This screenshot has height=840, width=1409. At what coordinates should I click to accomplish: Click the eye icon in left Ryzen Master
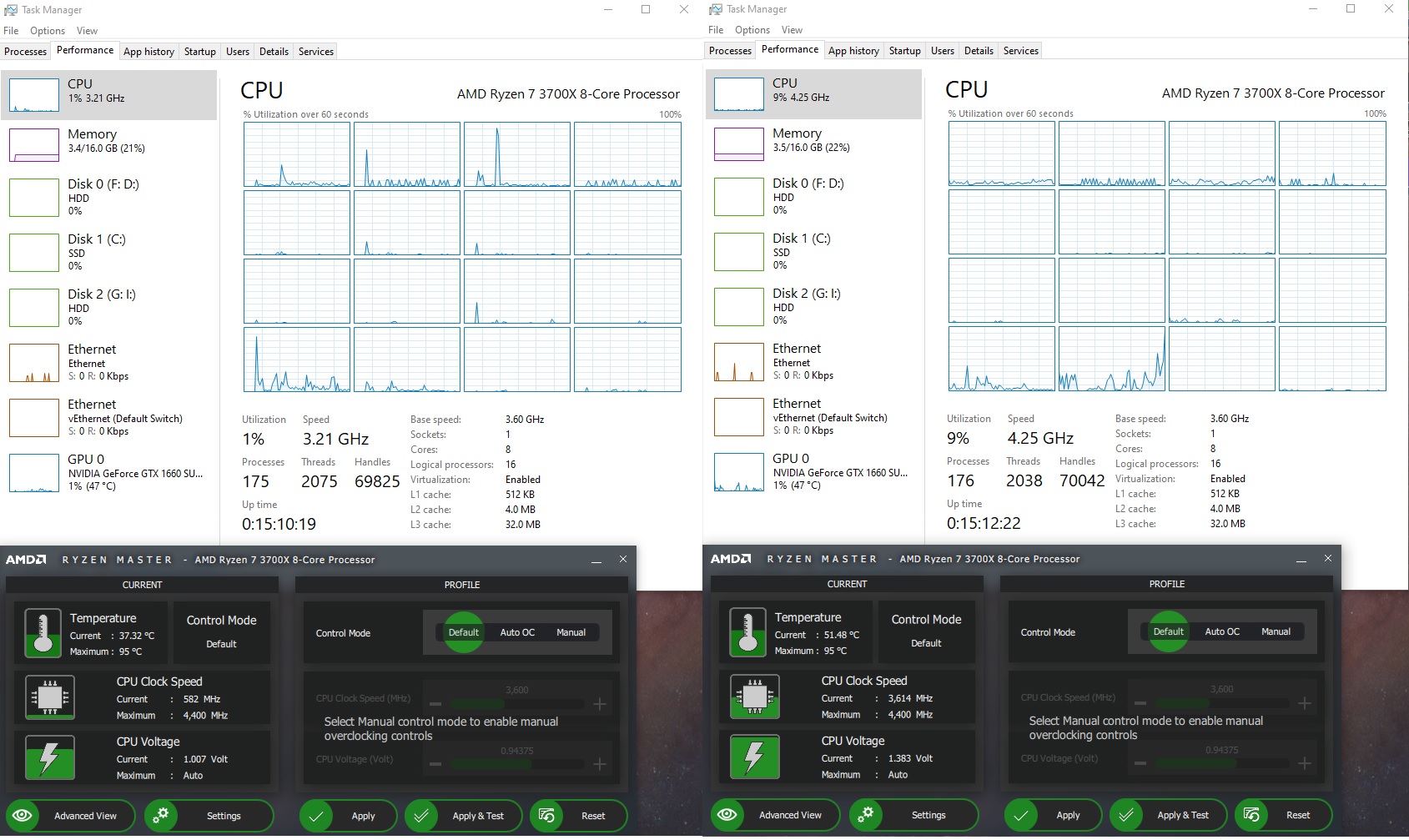[x=23, y=816]
